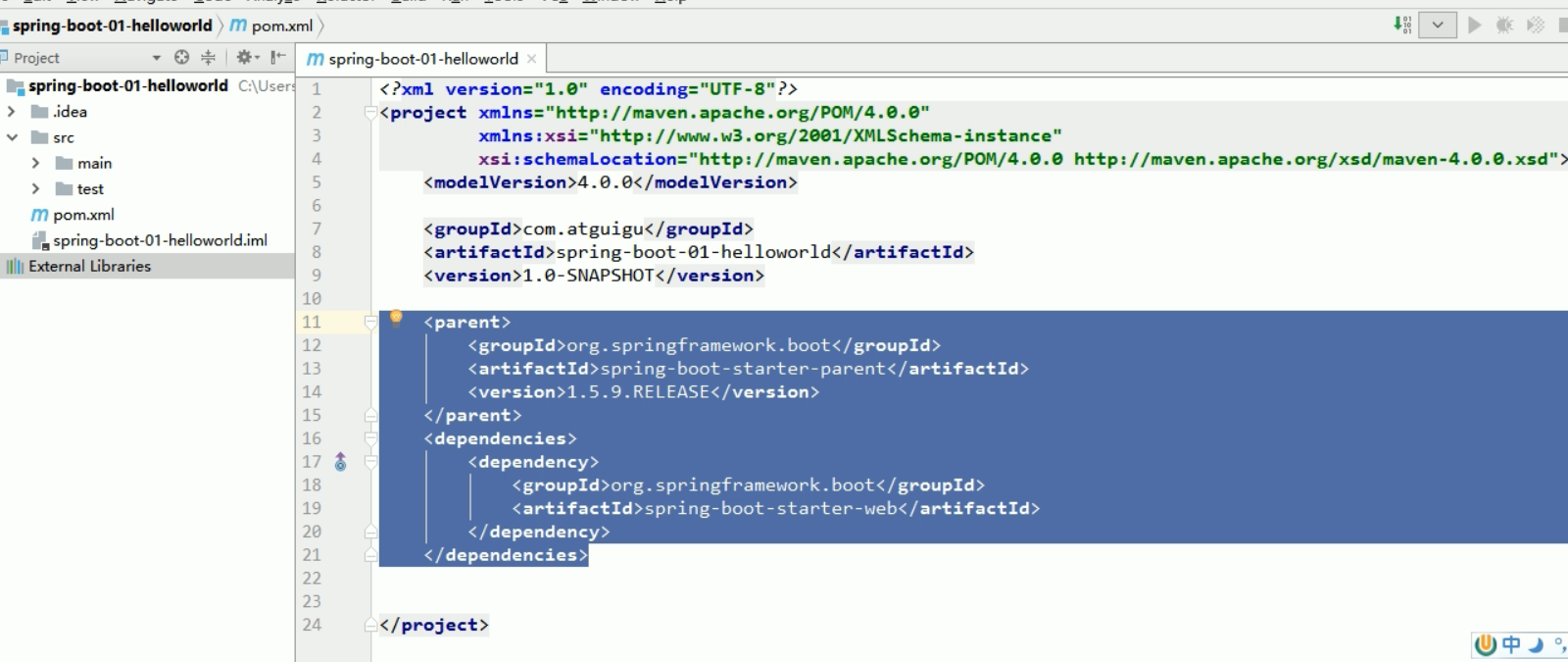
Task: Click line number 22 in the gutter
Action: pos(312,578)
